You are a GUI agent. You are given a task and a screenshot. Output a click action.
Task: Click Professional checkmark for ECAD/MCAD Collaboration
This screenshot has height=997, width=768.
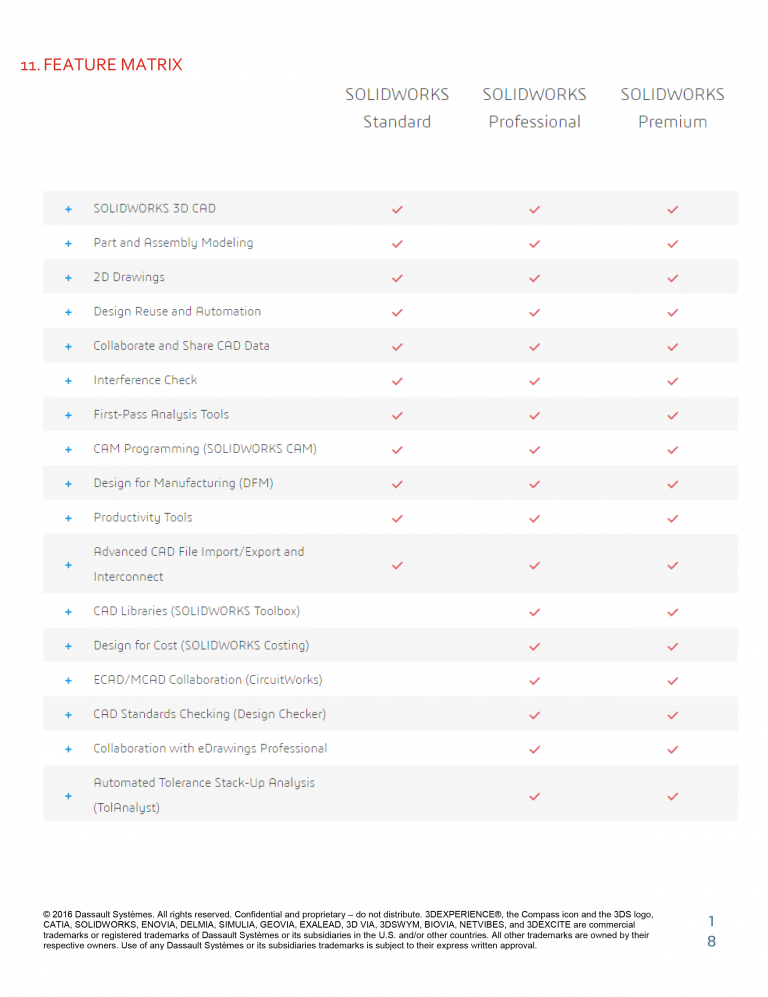pyautogui.click(x=535, y=680)
